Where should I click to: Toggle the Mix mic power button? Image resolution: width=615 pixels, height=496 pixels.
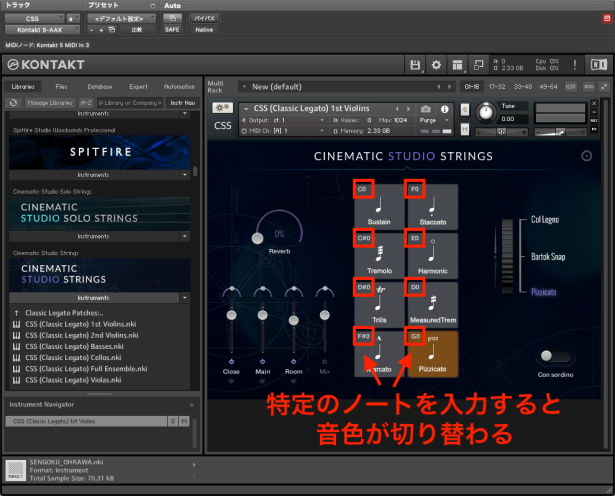324,362
